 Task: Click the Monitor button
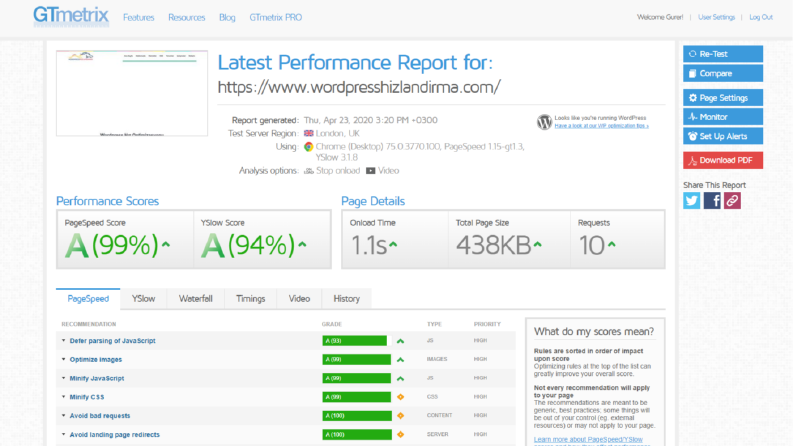pyautogui.click(x=723, y=117)
